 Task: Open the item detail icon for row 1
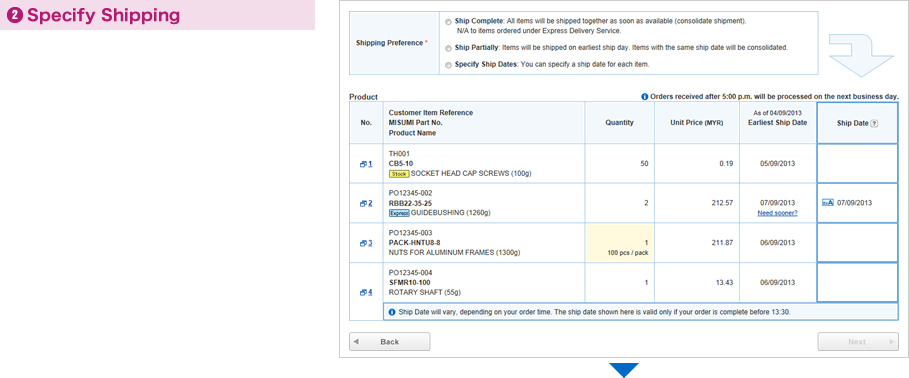[x=363, y=164]
